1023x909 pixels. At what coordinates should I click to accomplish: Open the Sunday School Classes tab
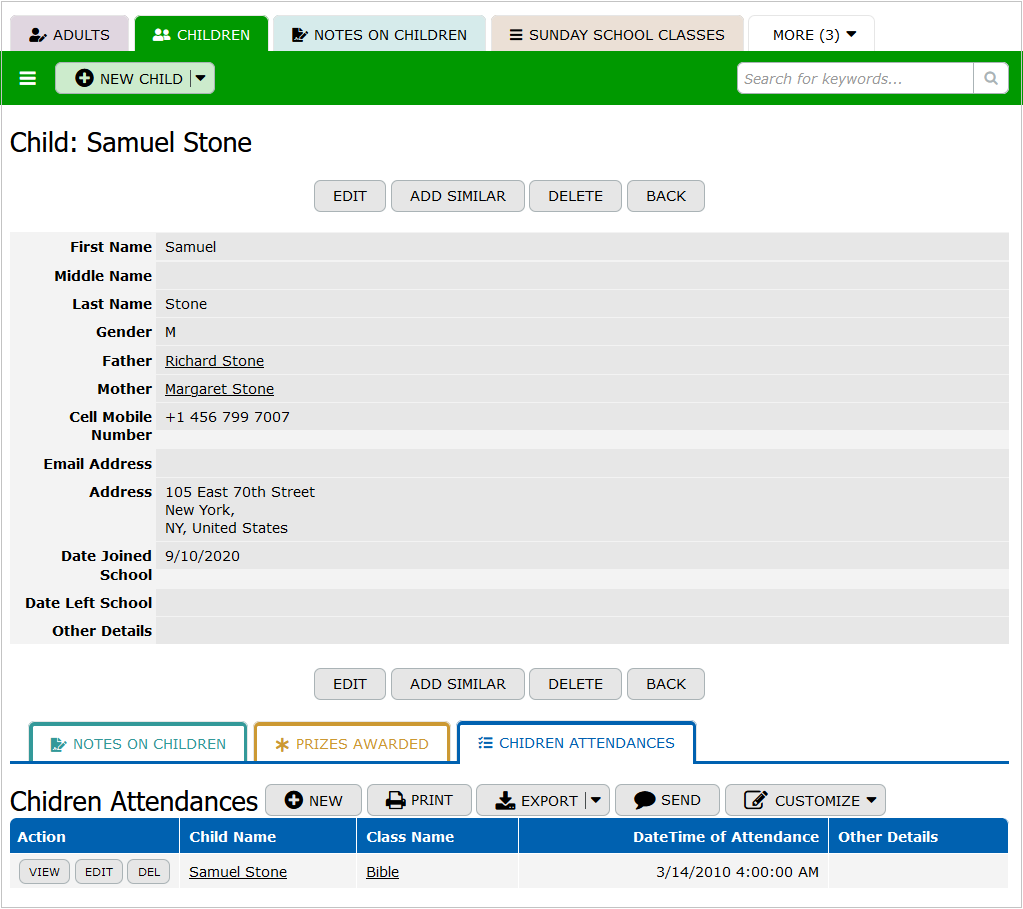(x=616, y=34)
